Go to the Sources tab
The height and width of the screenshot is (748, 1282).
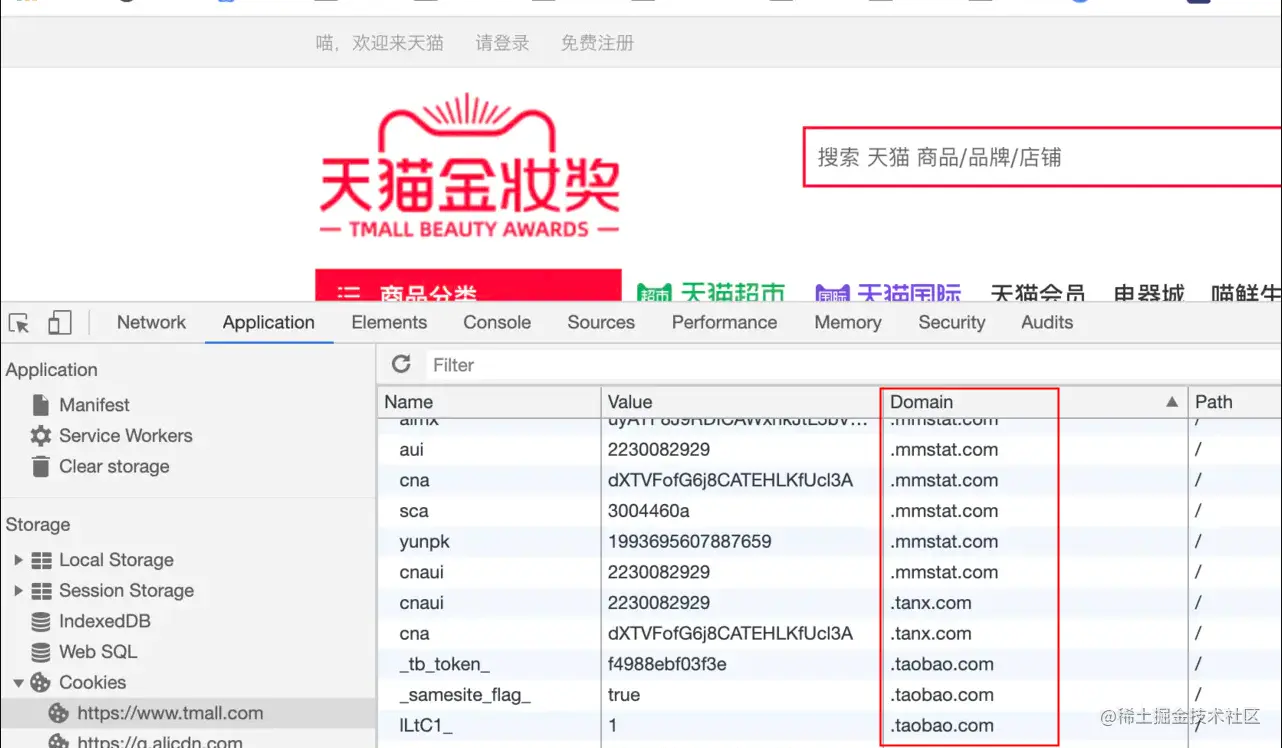pos(601,322)
